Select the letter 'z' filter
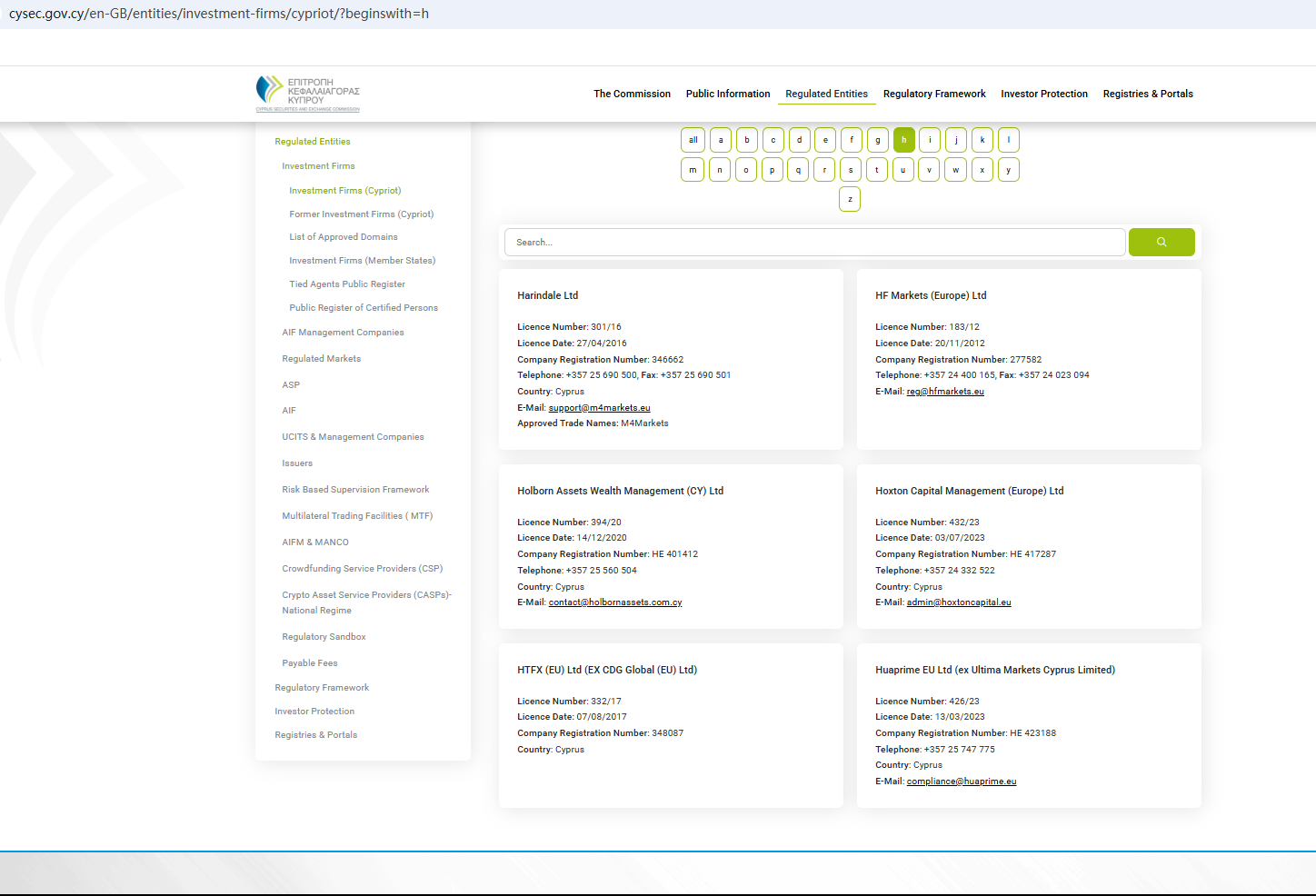Screen dimensions: 1316x896 point(850,199)
